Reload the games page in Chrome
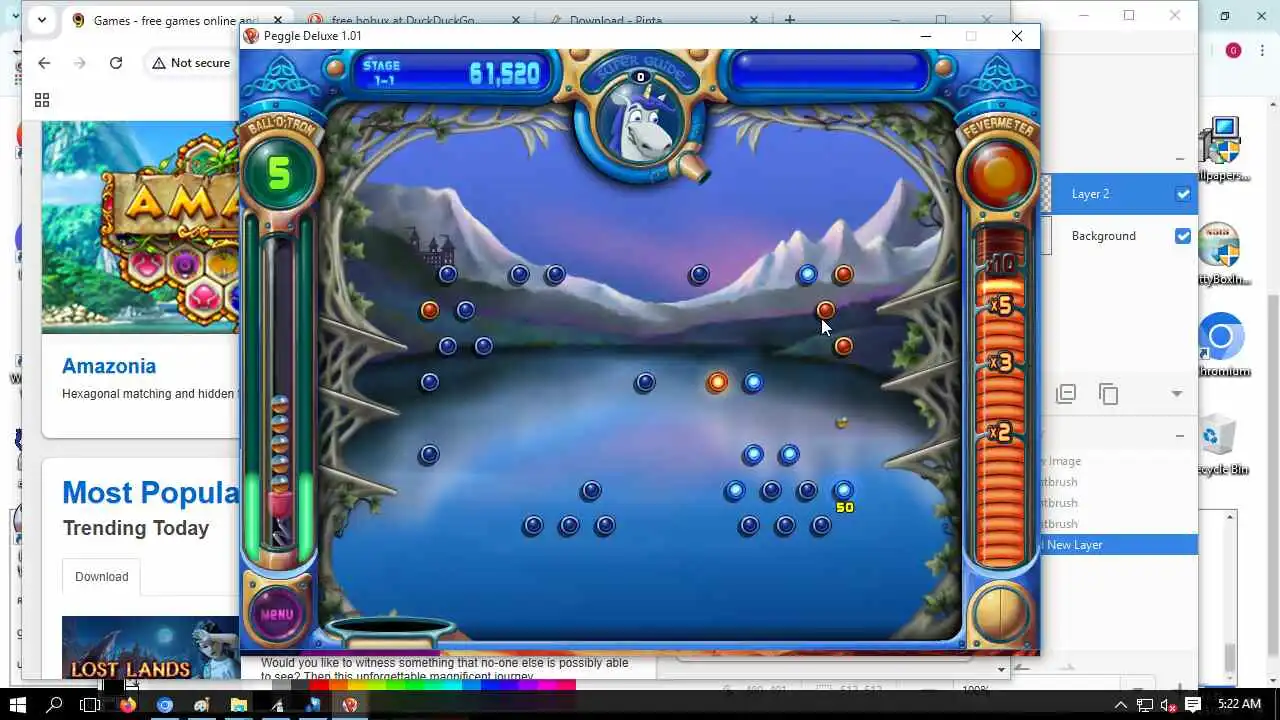The image size is (1280, 720). 116,63
